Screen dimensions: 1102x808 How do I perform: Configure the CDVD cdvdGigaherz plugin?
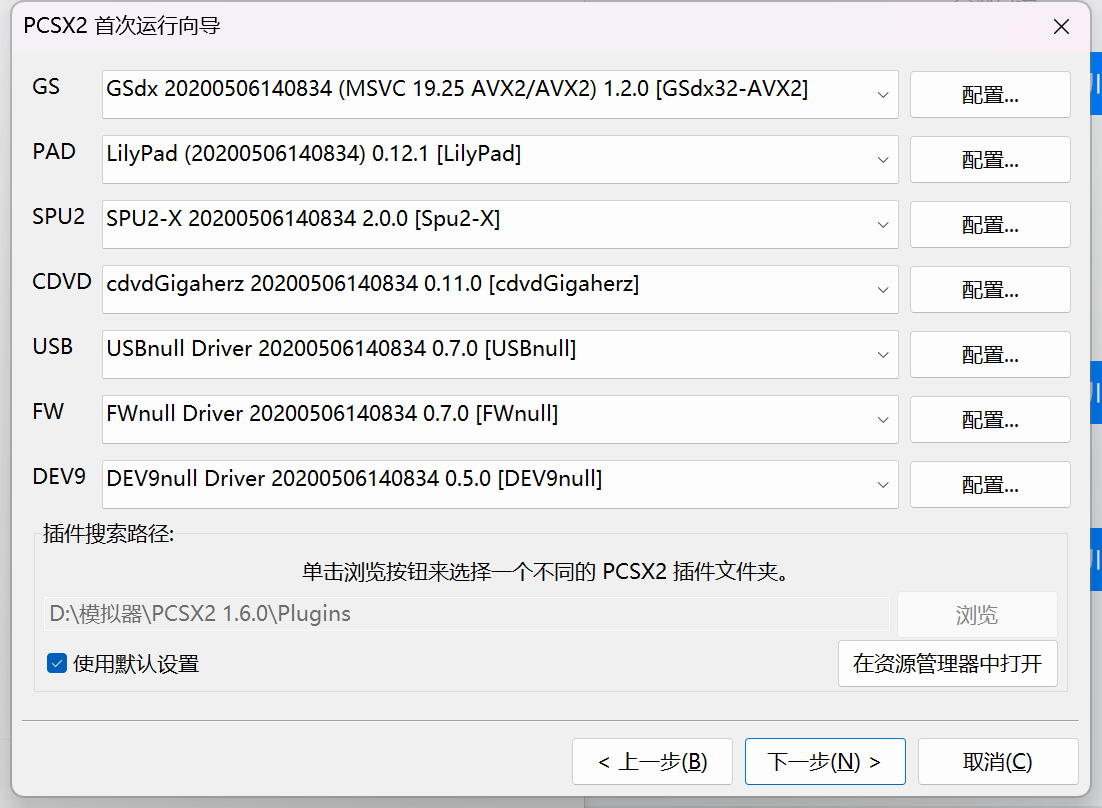pyautogui.click(x=990, y=289)
